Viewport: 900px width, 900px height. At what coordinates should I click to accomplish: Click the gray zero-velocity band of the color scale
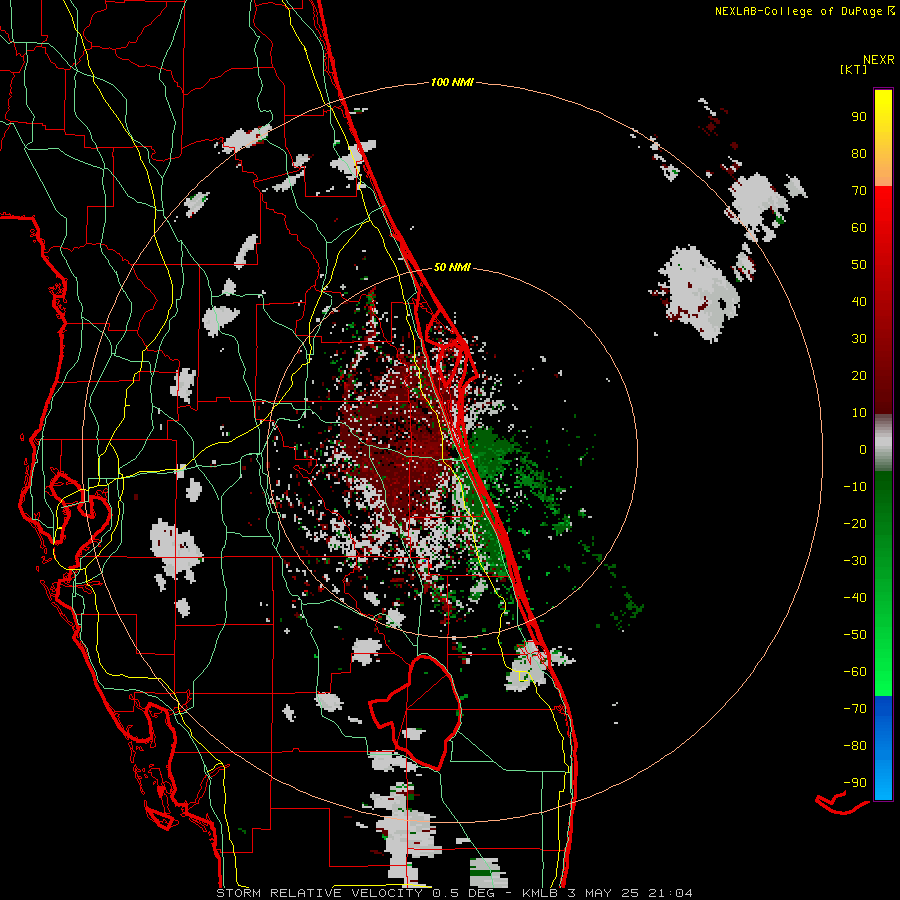883,443
